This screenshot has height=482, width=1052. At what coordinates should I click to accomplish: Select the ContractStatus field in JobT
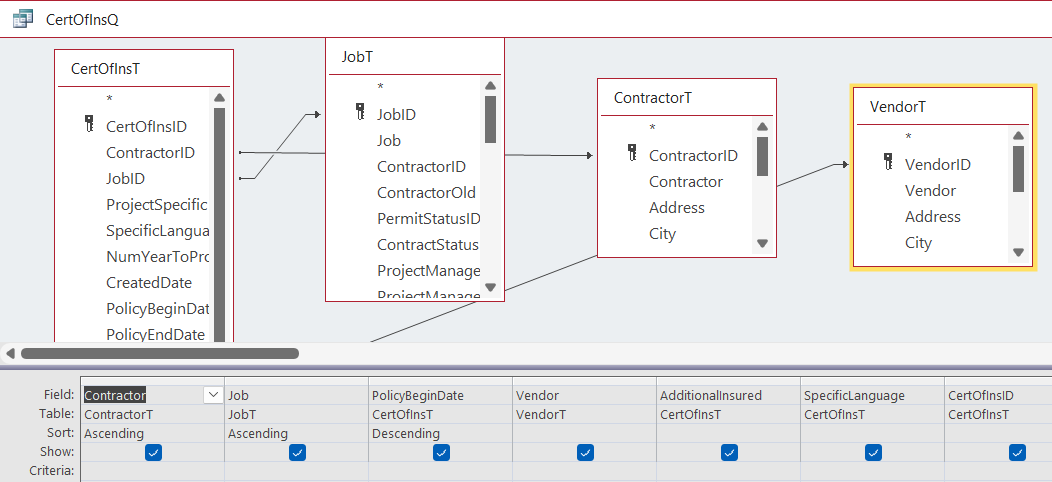click(x=428, y=244)
